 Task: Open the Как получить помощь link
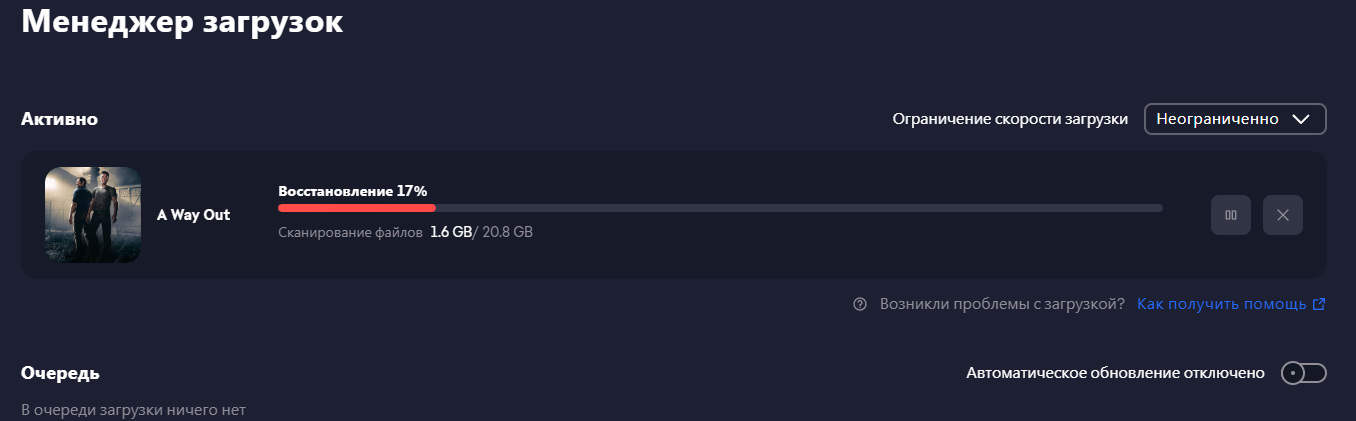(1222, 304)
